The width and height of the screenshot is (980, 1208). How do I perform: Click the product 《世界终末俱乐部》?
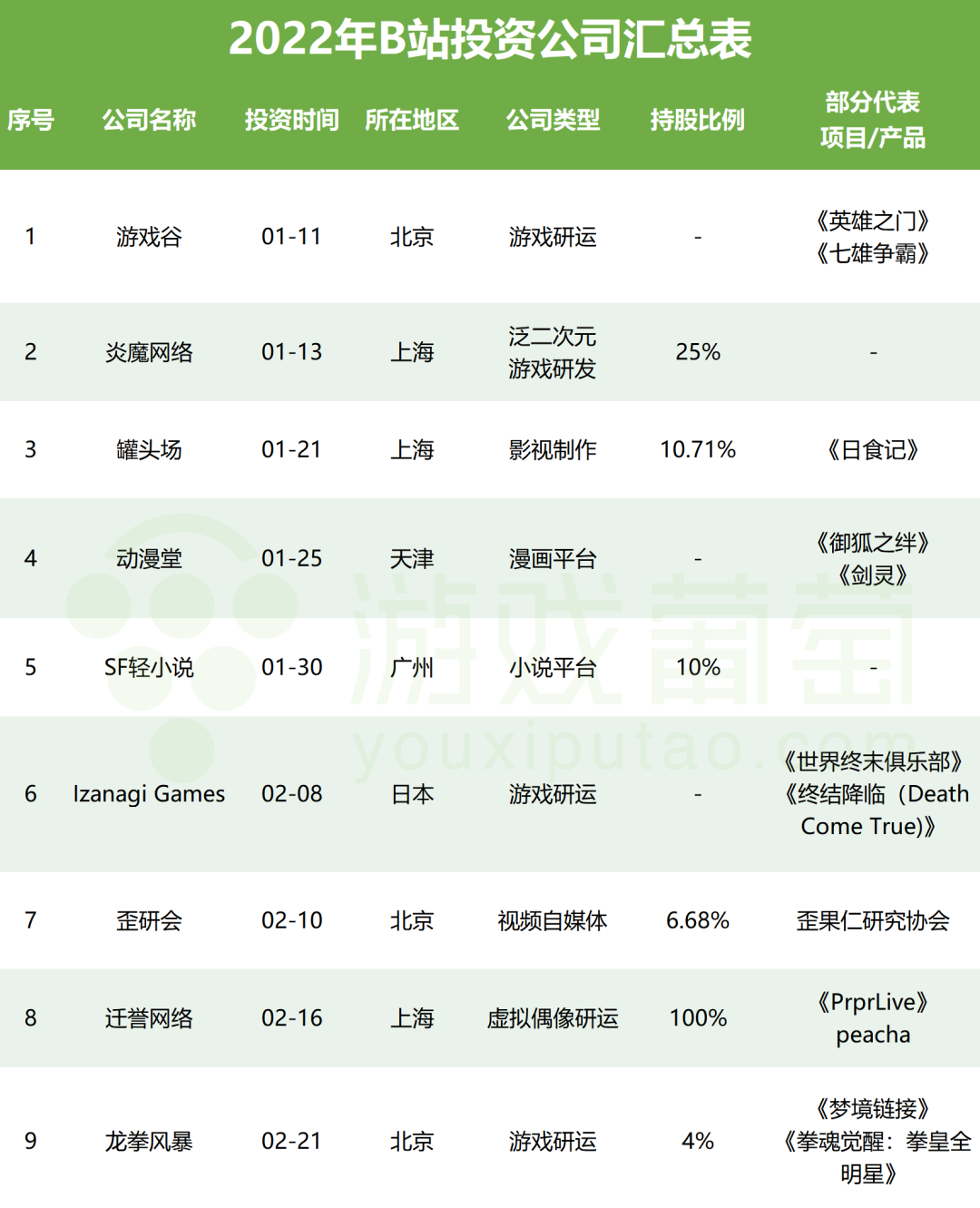point(873,761)
